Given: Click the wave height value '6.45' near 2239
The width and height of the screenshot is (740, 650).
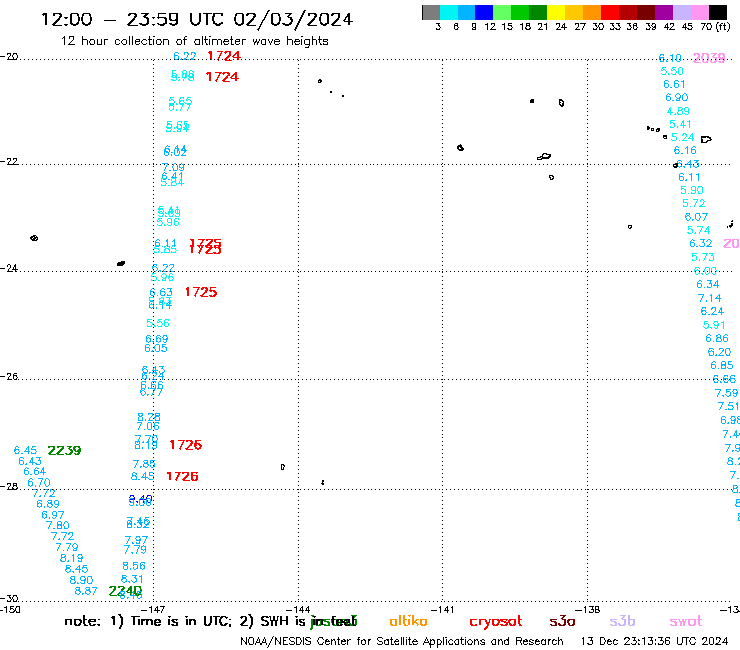Looking at the screenshot, I should 25,450.
